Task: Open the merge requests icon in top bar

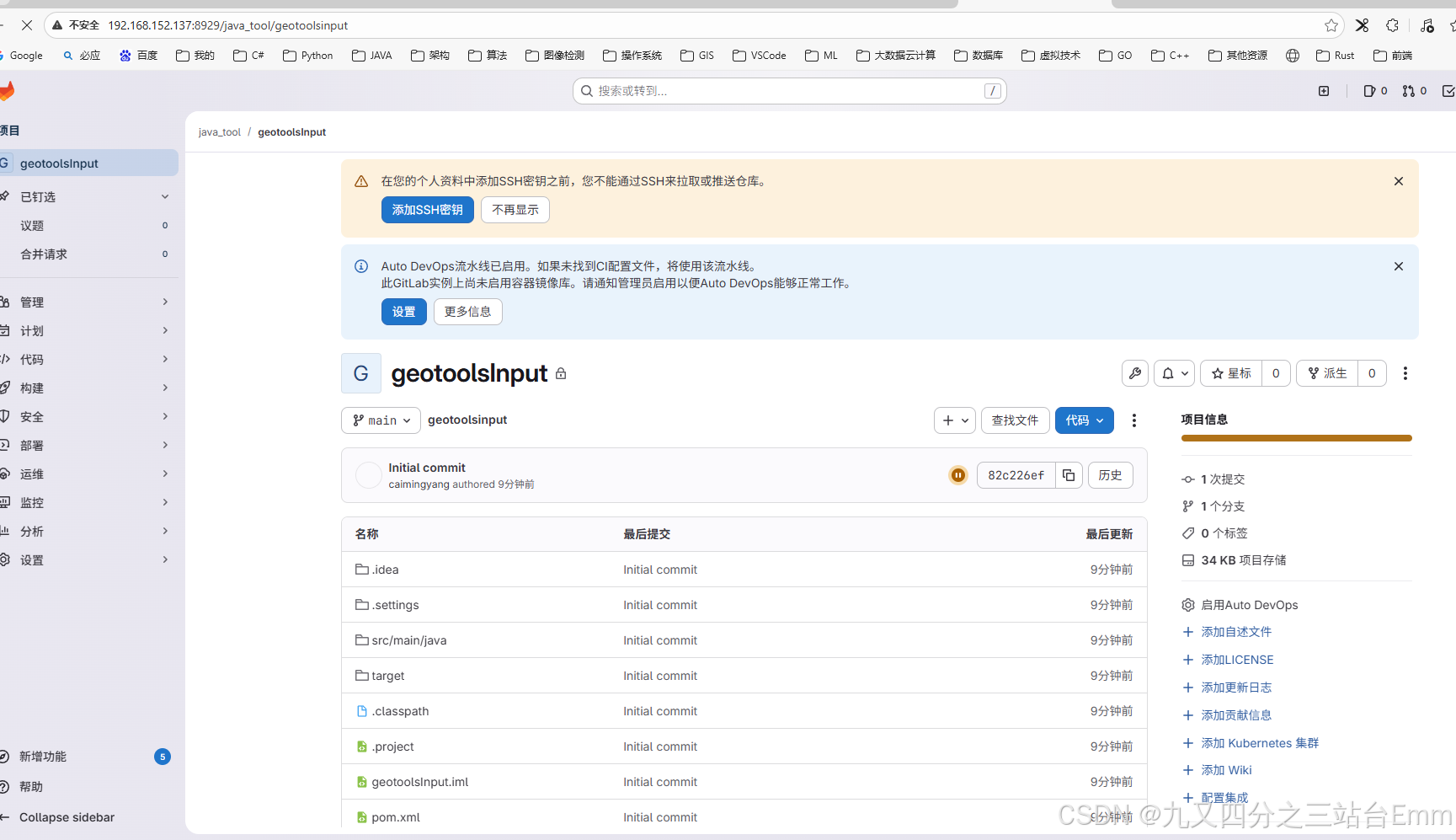Action: click(x=1415, y=91)
